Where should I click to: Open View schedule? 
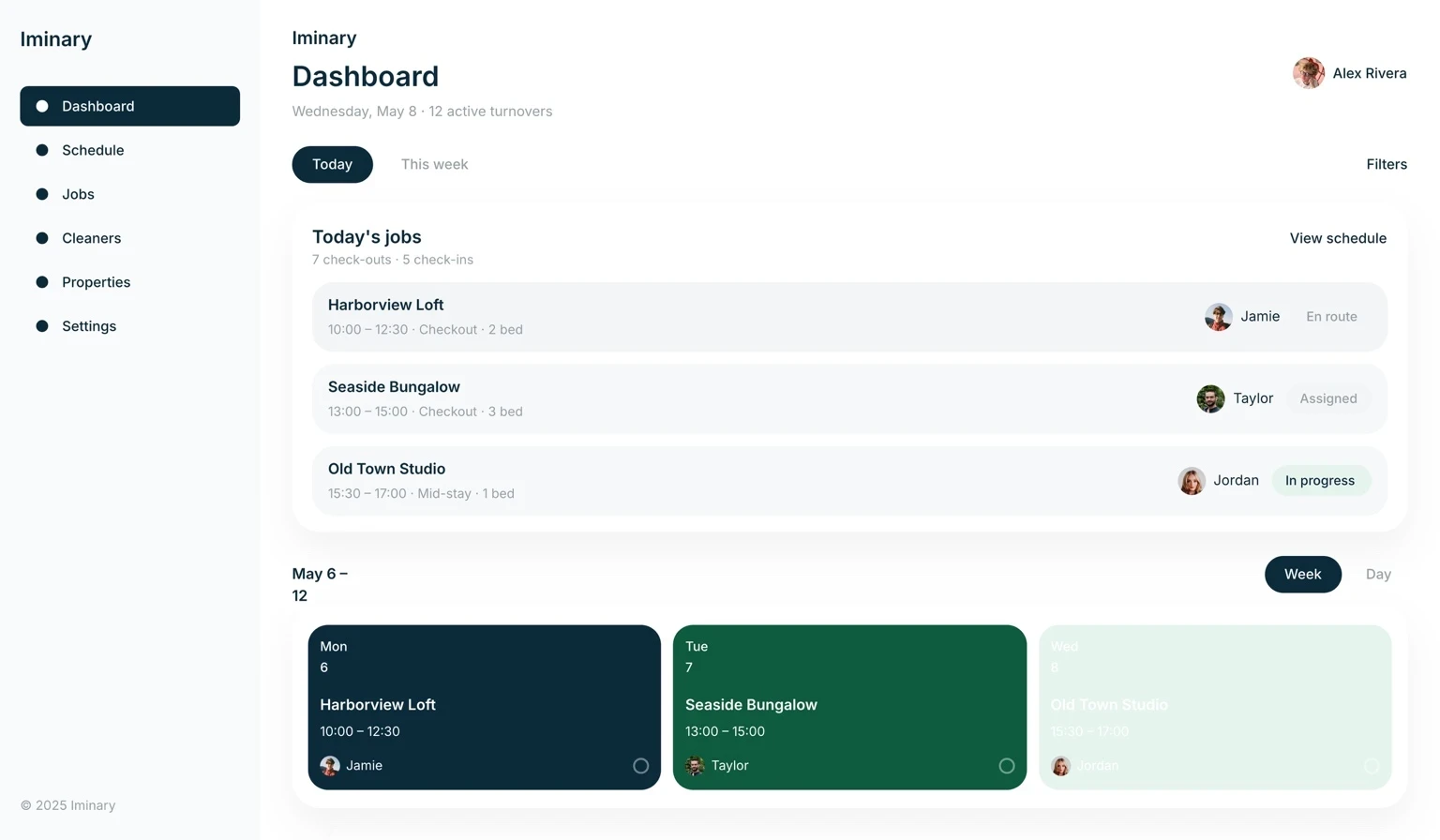tap(1338, 238)
